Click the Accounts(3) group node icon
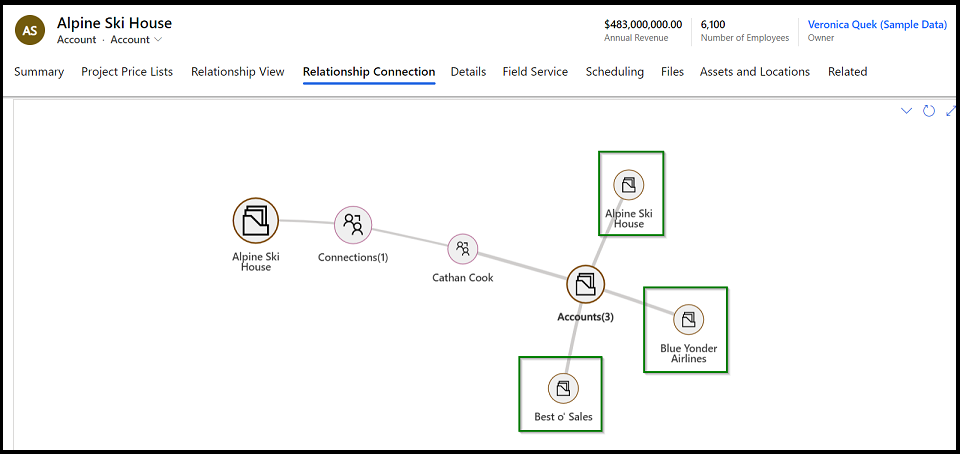 pyautogui.click(x=585, y=284)
